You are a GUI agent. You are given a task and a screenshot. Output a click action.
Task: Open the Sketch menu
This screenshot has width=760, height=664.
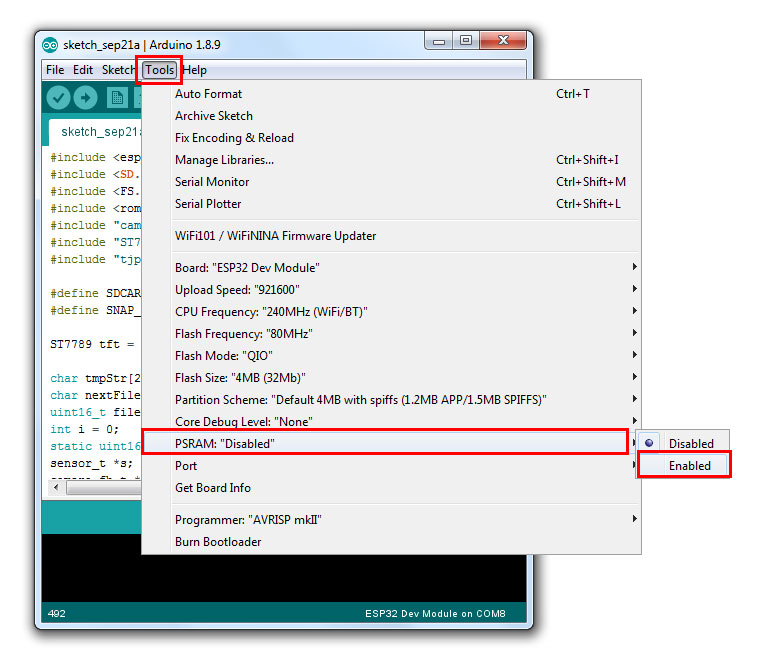coord(118,70)
